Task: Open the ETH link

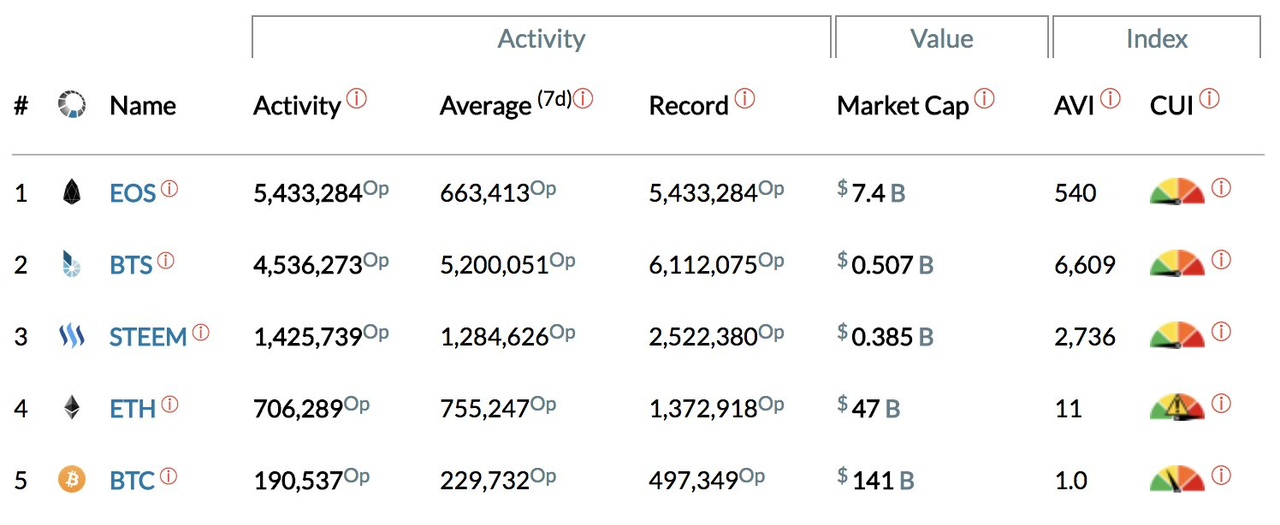Action: pyautogui.click(x=133, y=409)
